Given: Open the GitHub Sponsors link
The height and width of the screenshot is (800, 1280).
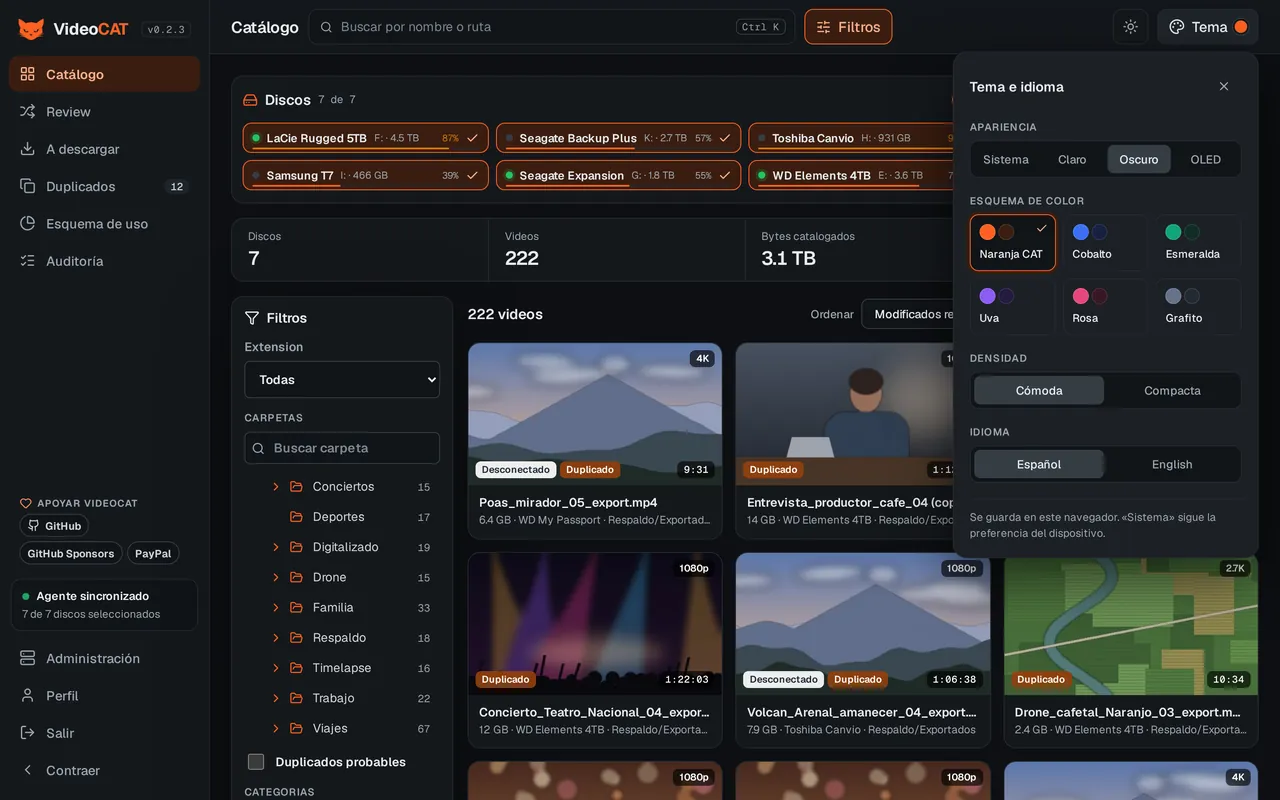Looking at the screenshot, I should pyautogui.click(x=71, y=553).
